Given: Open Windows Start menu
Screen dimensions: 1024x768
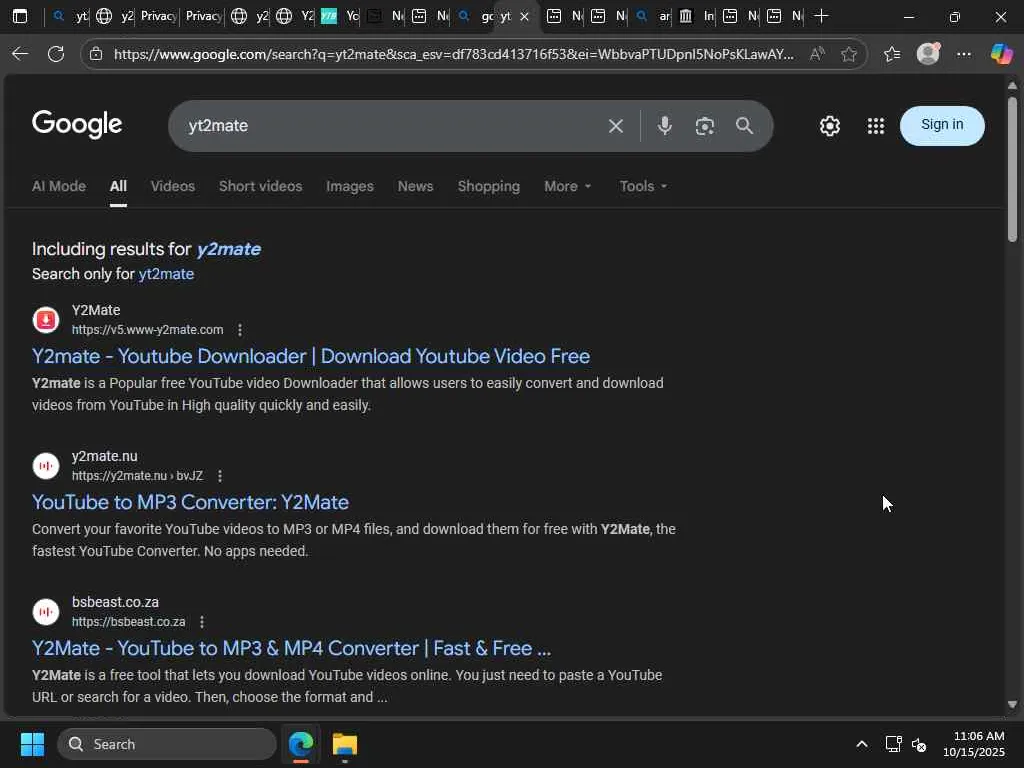Looking at the screenshot, I should point(32,744).
